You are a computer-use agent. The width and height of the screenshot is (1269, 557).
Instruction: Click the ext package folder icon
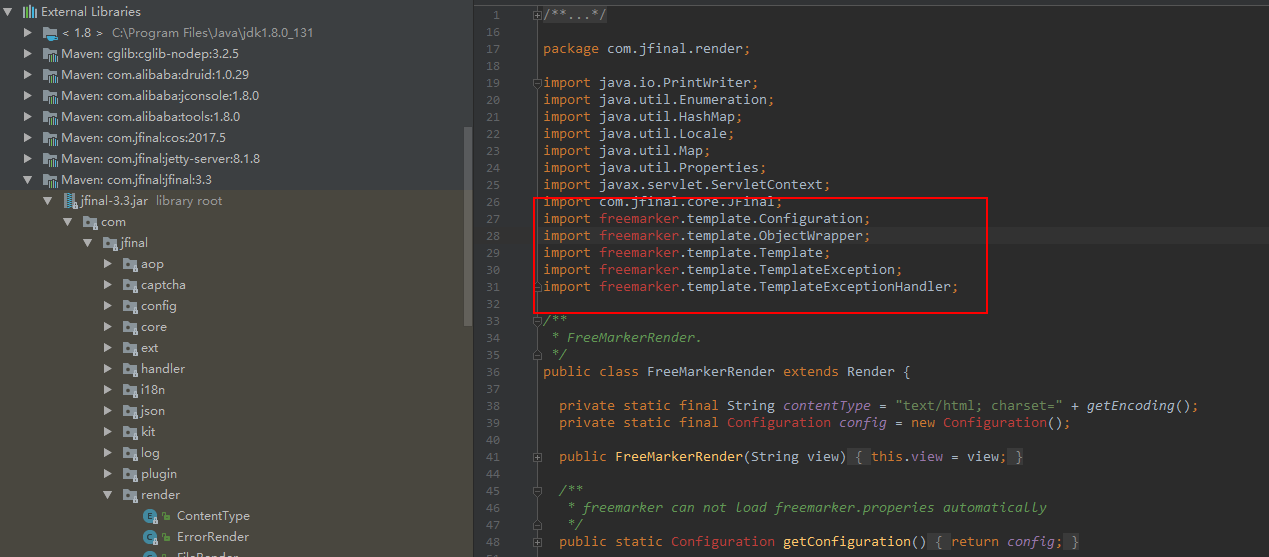tap(130, 348)
